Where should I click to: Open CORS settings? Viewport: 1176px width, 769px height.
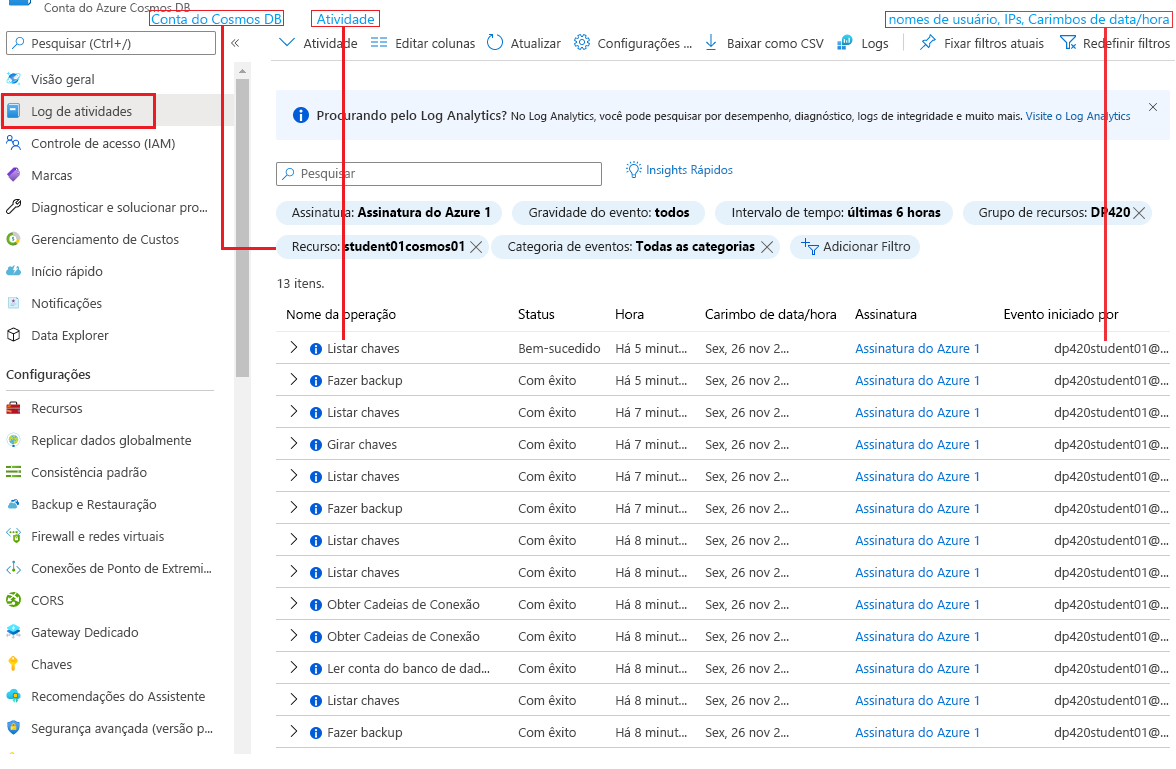47,600
